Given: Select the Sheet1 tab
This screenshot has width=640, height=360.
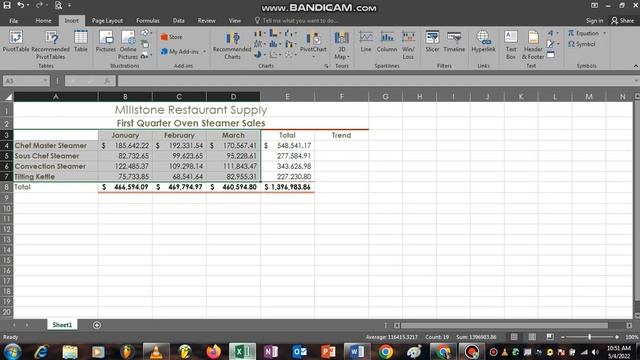Looking at the screenshot, I should pos(62,325).
